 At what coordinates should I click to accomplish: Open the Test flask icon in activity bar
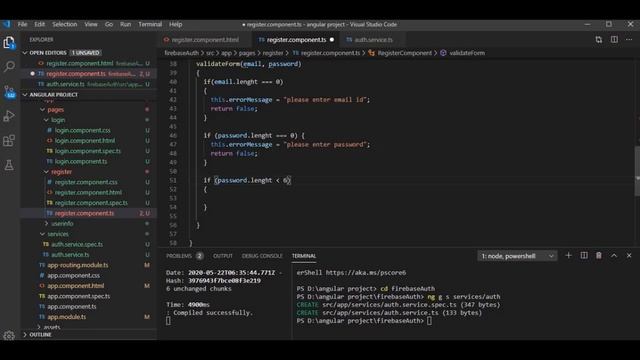click(x=9, y=165)
